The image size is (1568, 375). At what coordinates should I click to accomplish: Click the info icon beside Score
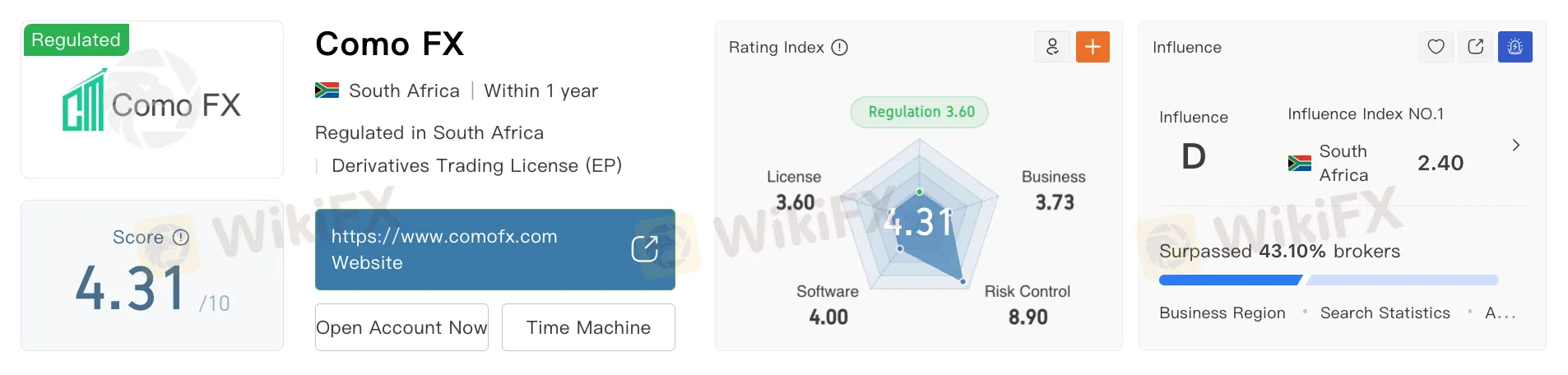(181, 238)
